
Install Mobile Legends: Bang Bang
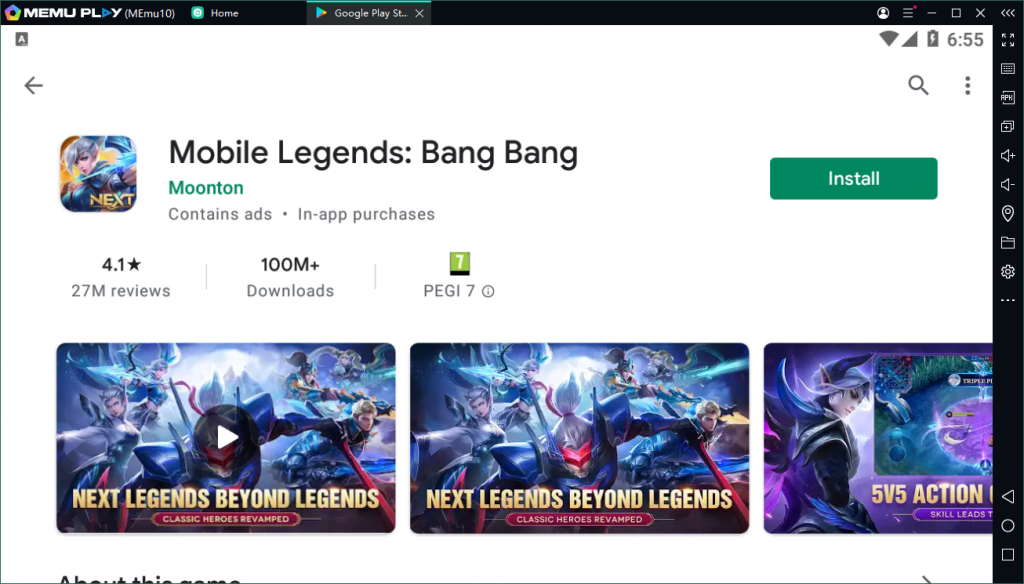853,178
